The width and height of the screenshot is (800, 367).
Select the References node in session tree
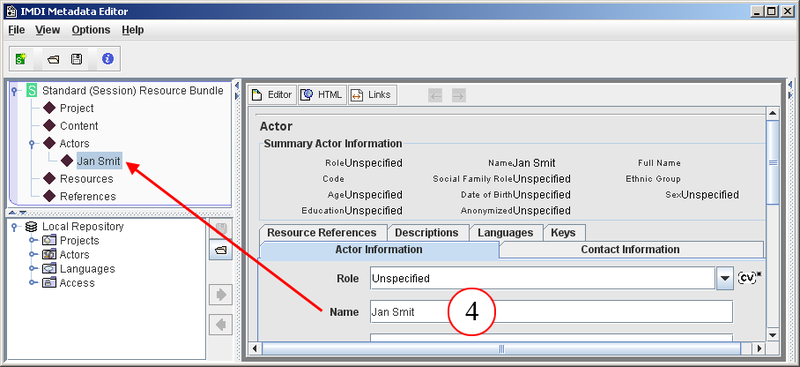point(88,197)
